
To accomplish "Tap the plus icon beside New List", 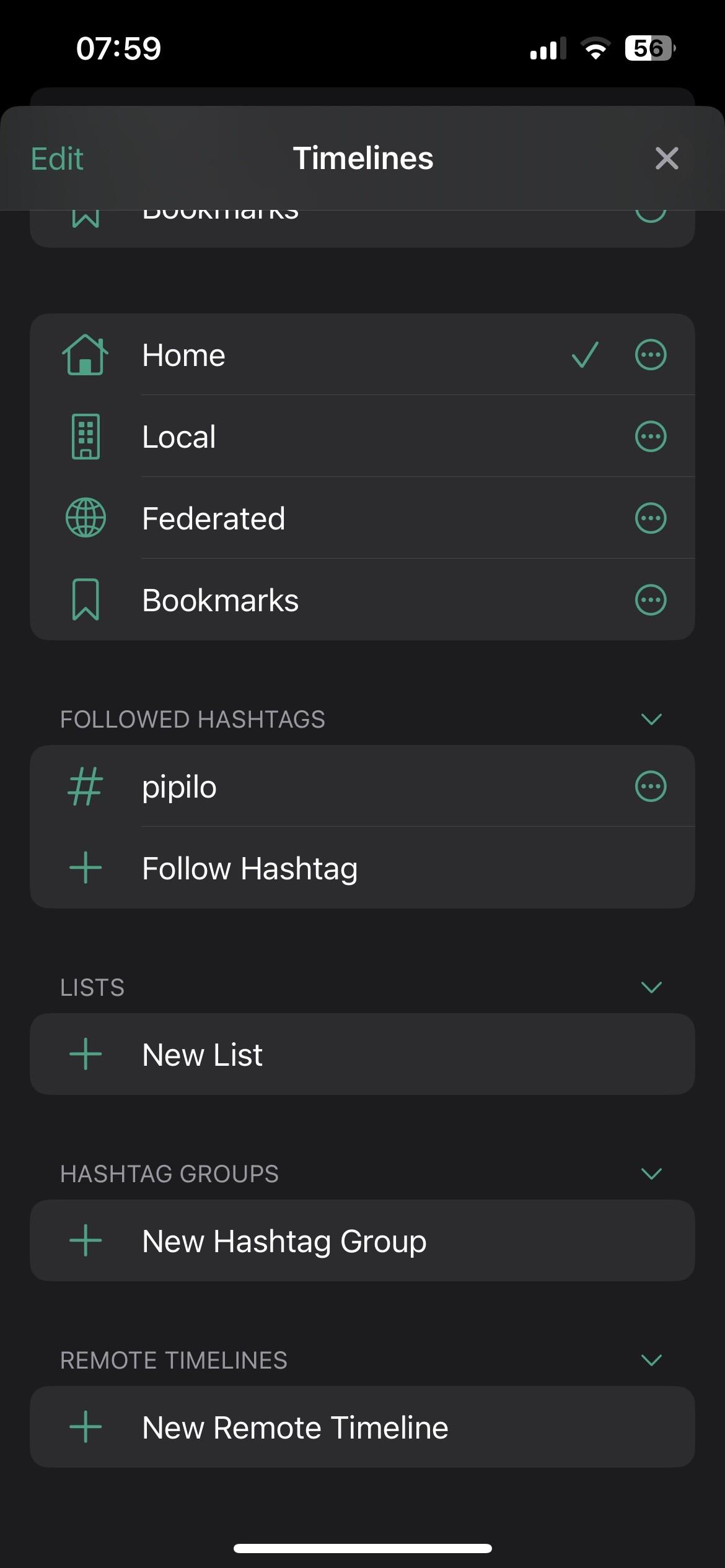I will click(x=86, y=1054).
